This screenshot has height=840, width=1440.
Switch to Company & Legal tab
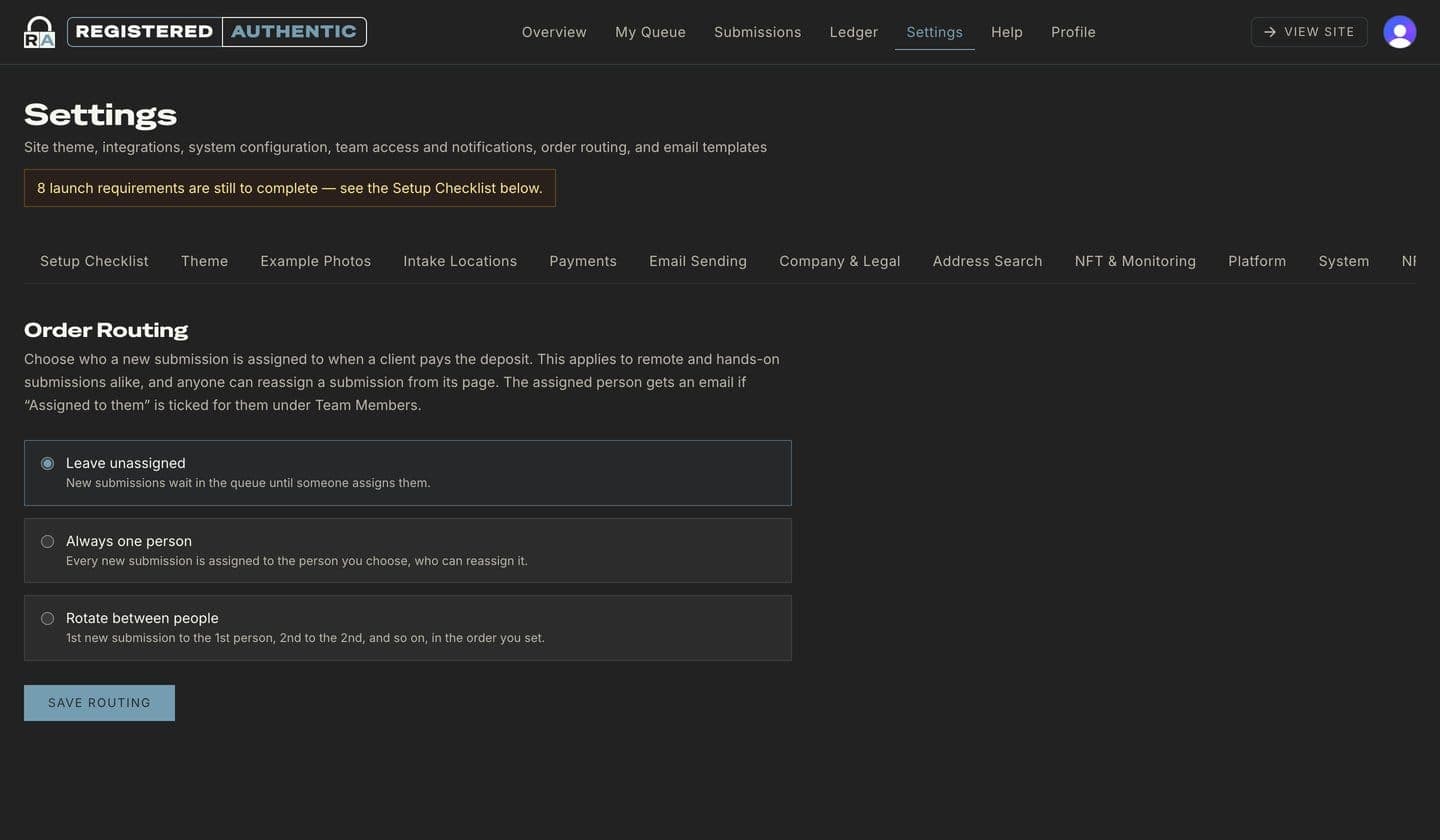(x=840, y=261)
